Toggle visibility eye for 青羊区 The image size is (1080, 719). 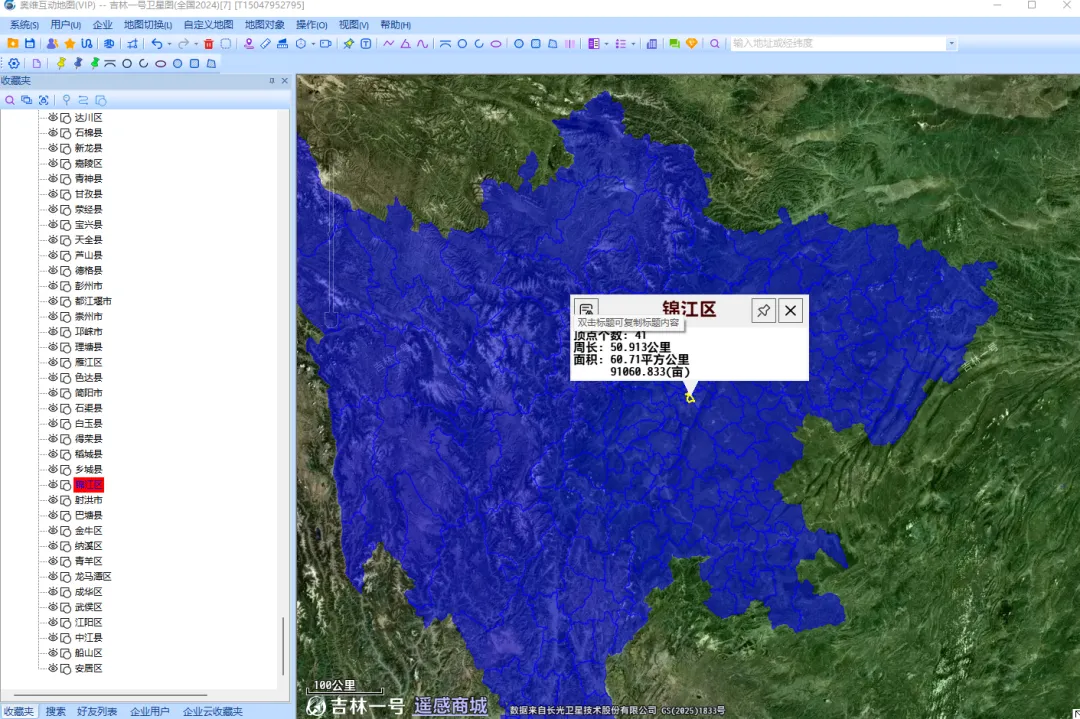point(52,561)
